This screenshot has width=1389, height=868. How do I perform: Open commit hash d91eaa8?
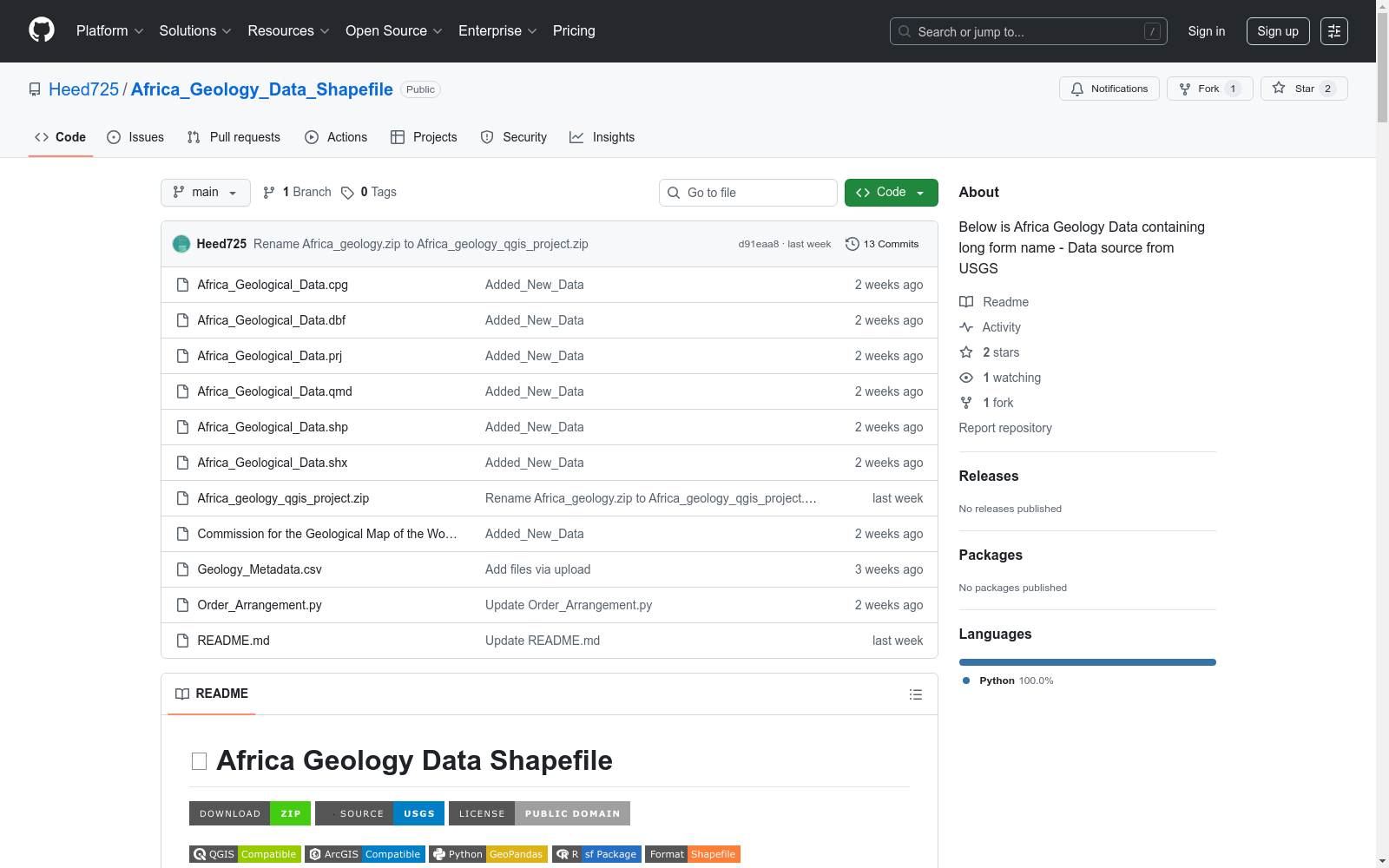click(759, 244)
